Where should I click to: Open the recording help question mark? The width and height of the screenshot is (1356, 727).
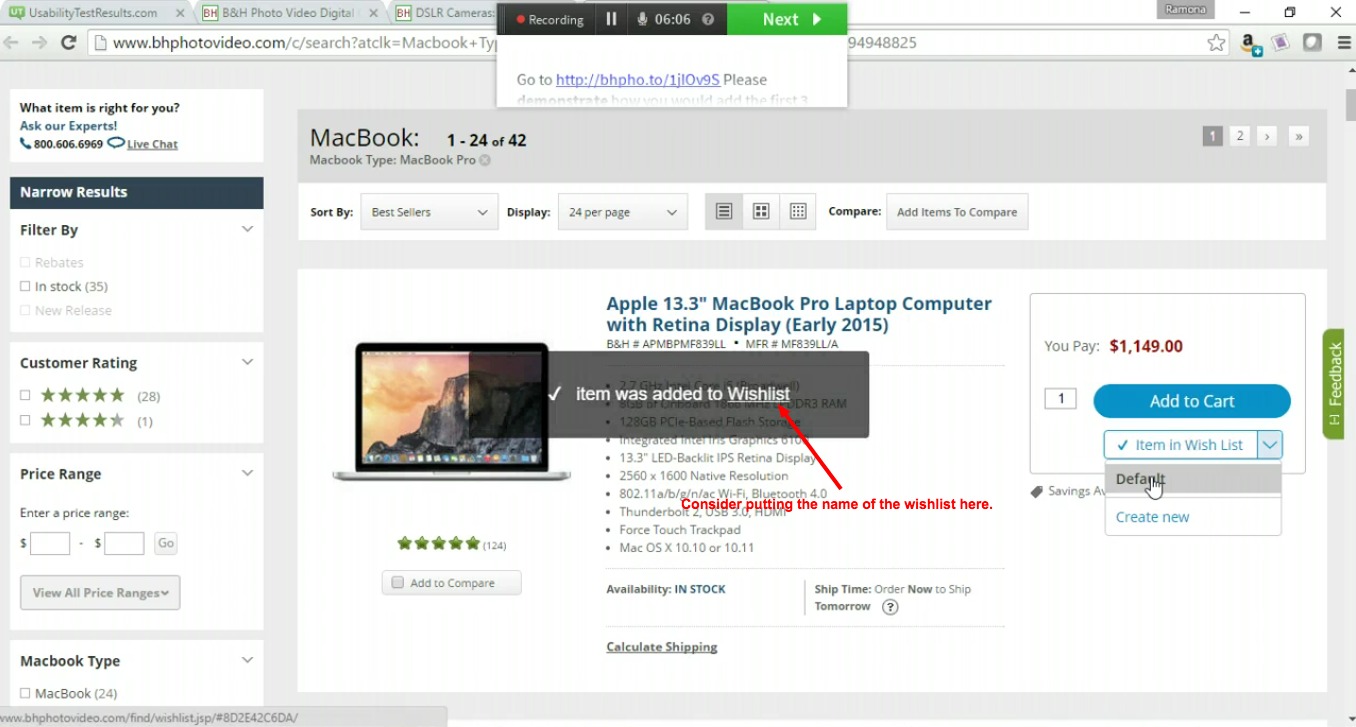(x=708, y=19)
